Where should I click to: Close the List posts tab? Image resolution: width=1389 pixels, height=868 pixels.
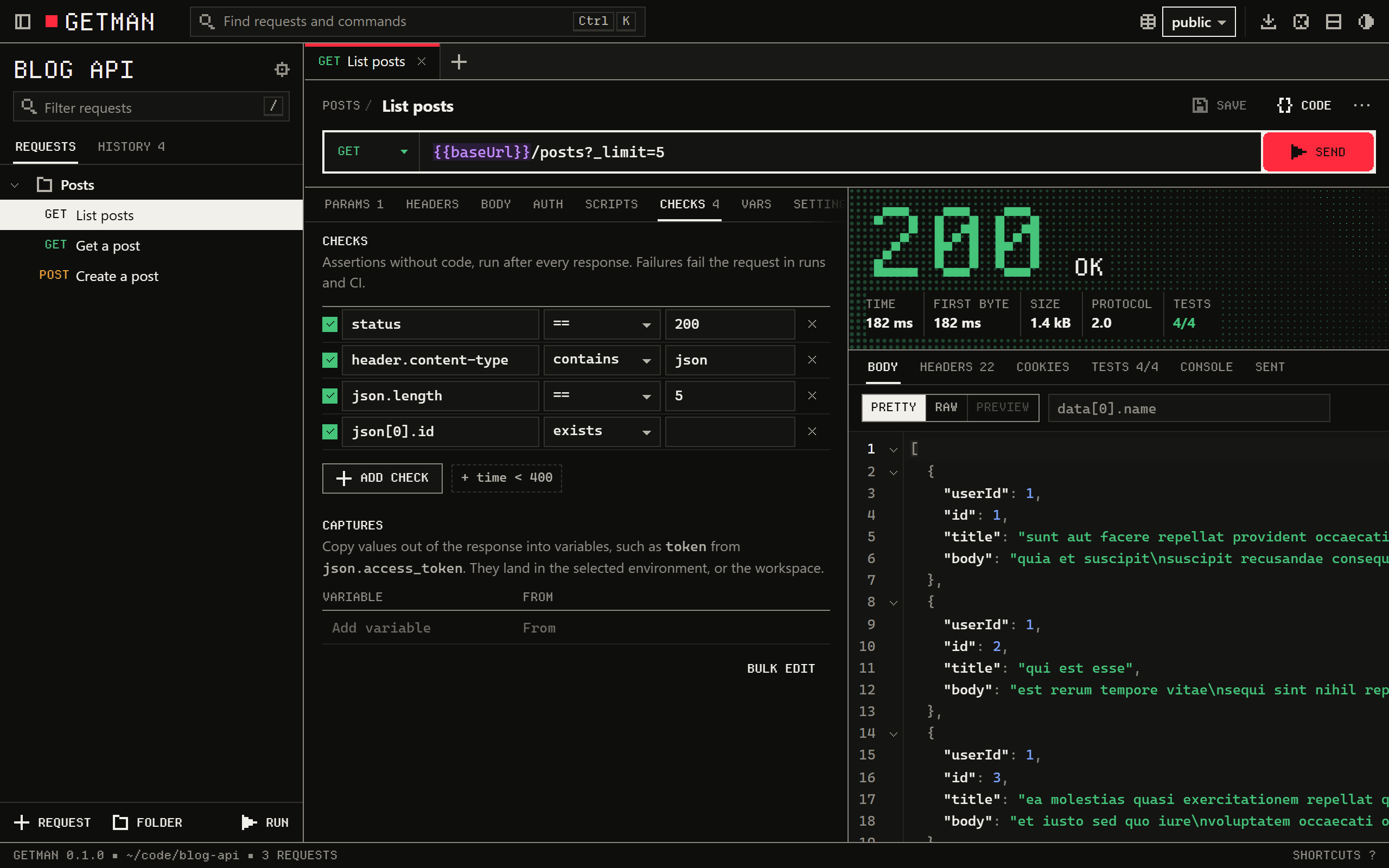tap(421, 61)
